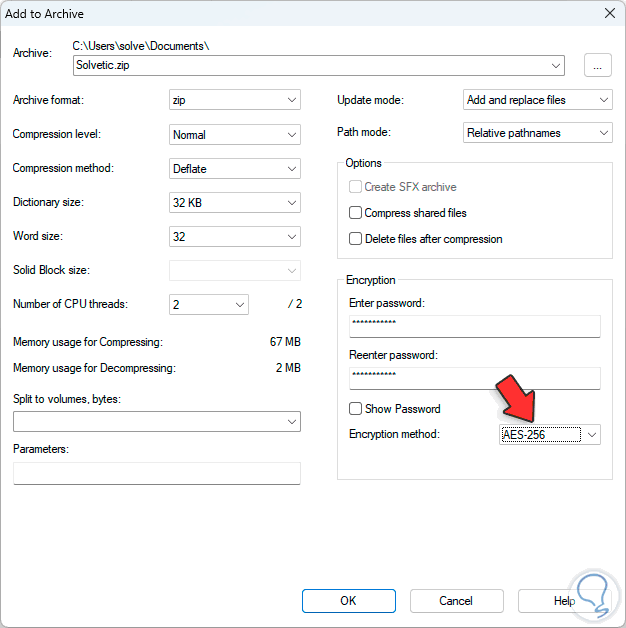Click the Cancel button
This screenshot has width=626, height=628.
pos(456,601)
